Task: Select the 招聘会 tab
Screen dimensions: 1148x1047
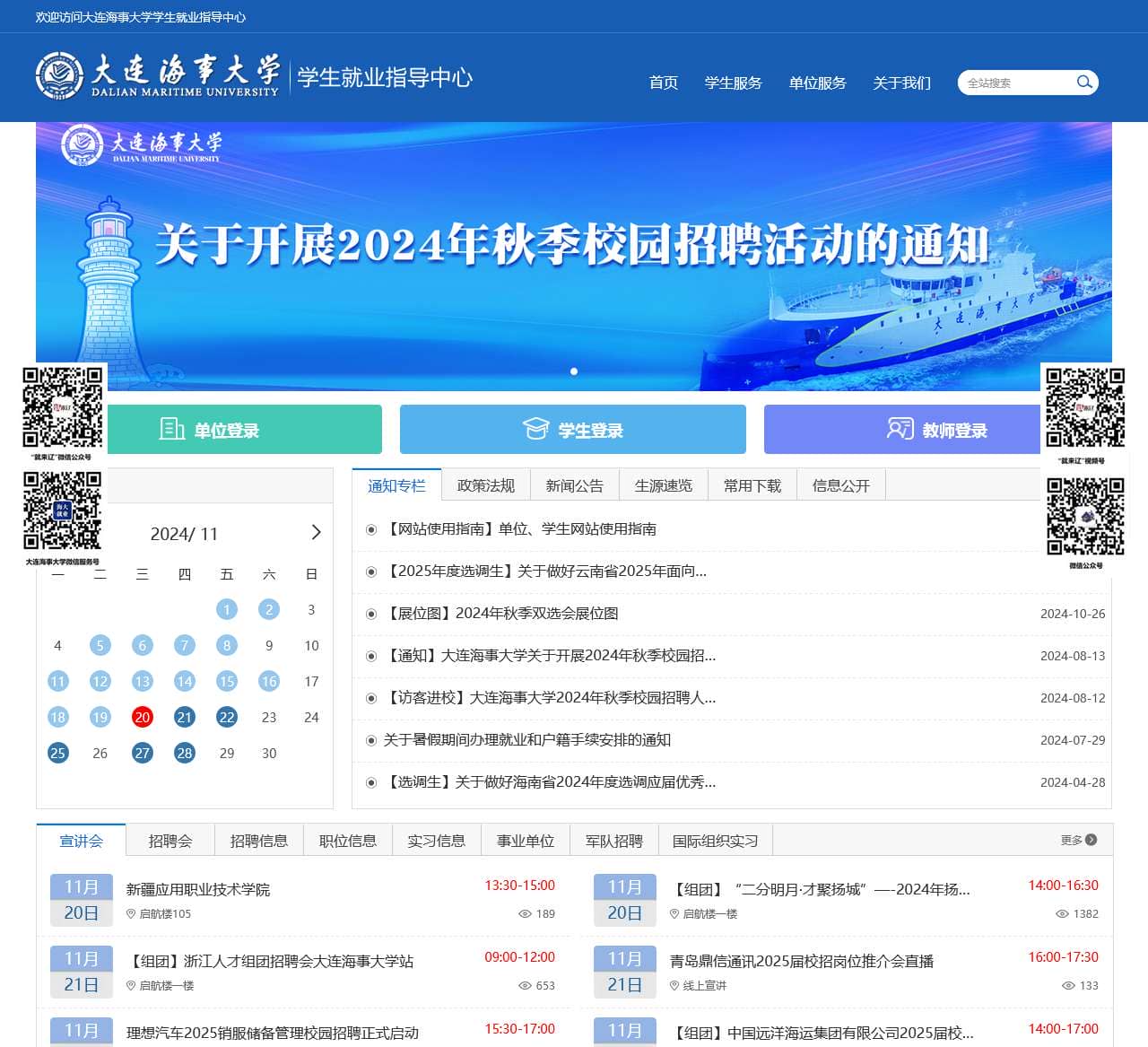Action: tap(170, 841)
